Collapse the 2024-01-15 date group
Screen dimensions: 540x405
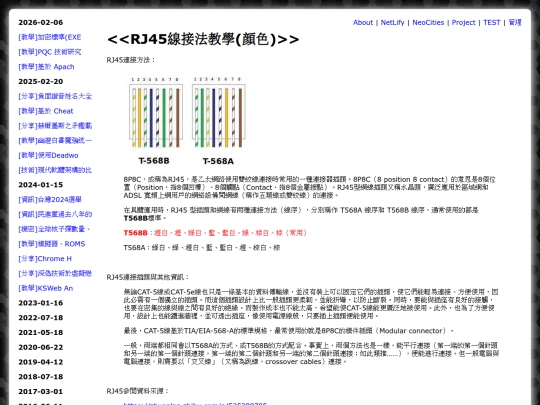tap(41, 185)
